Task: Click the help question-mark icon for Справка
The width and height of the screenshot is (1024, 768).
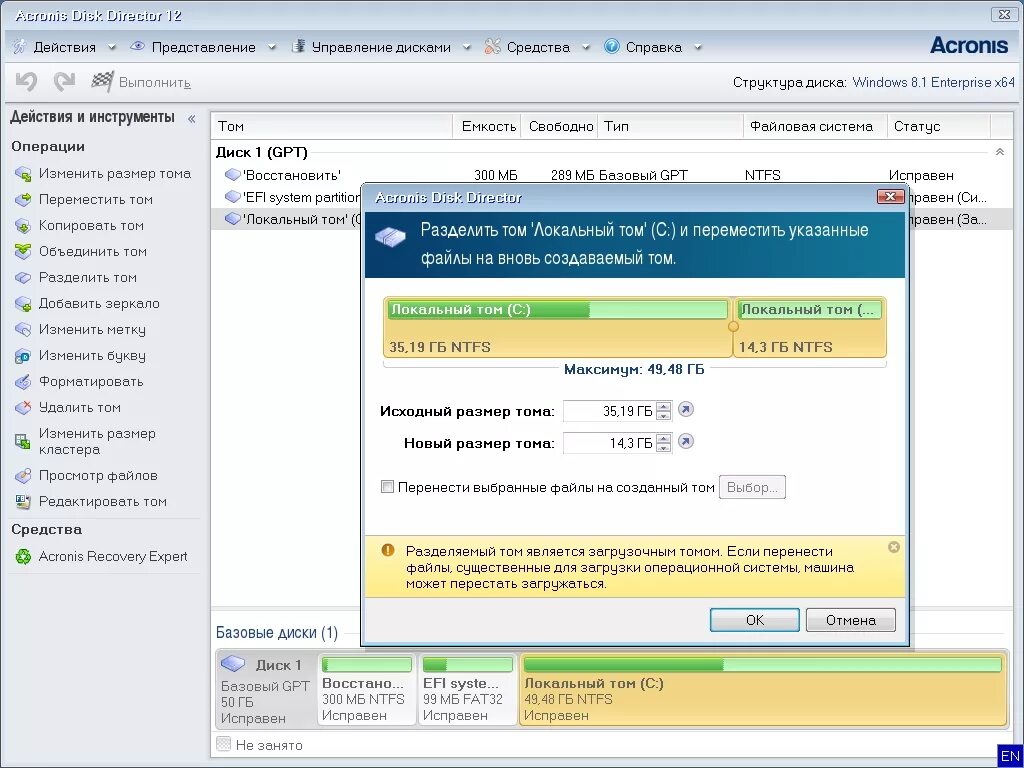Action: pos(611,46)
